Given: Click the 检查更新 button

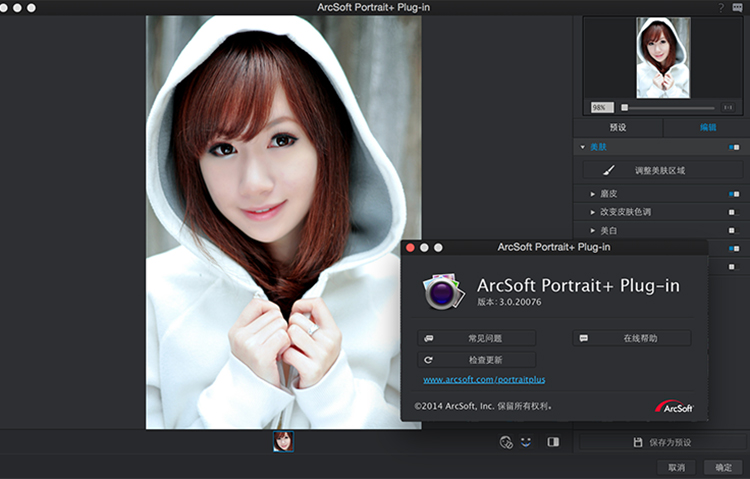Looking at the screenshot, I should (x=476, y=360).
